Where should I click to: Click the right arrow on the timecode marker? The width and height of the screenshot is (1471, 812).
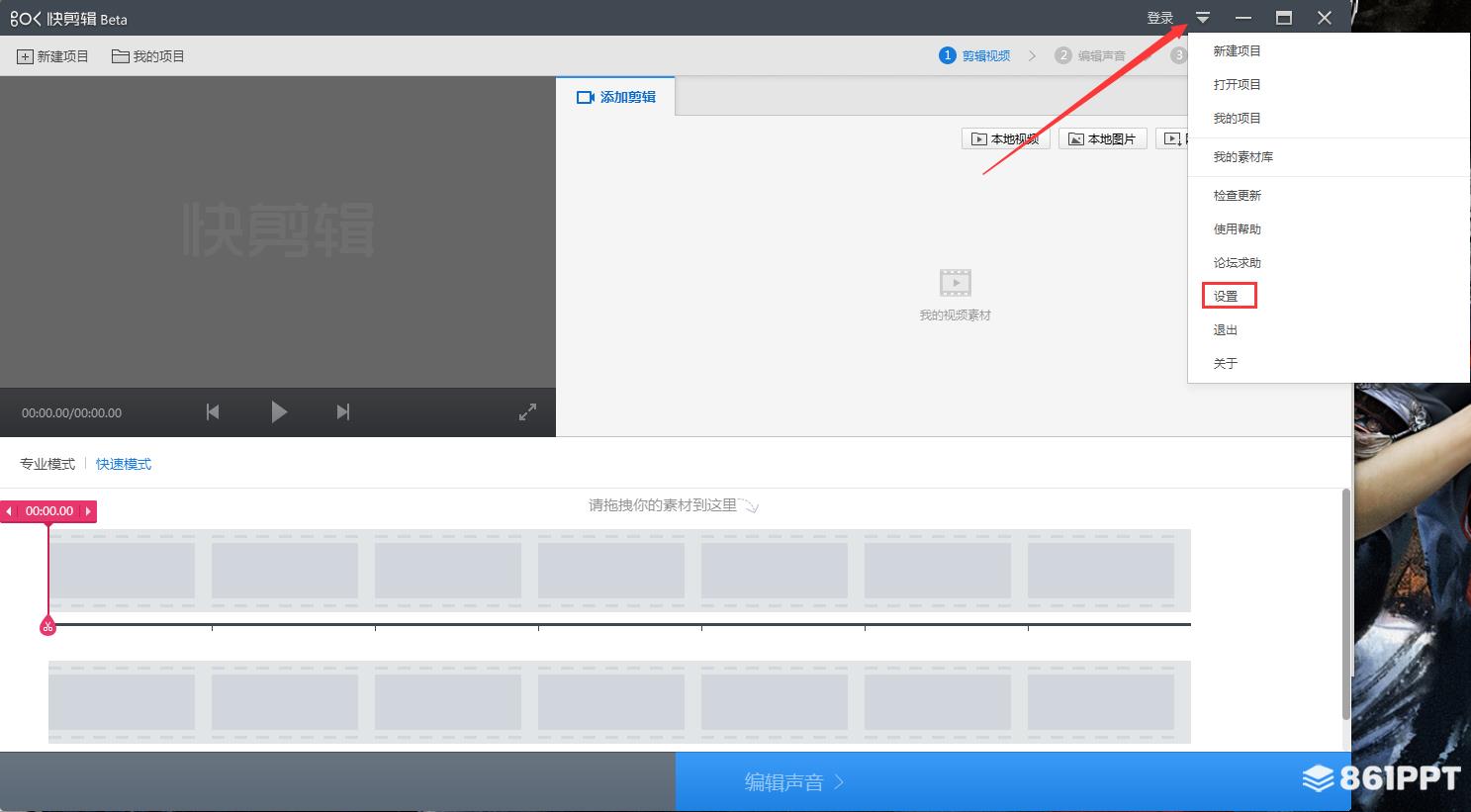88,511
